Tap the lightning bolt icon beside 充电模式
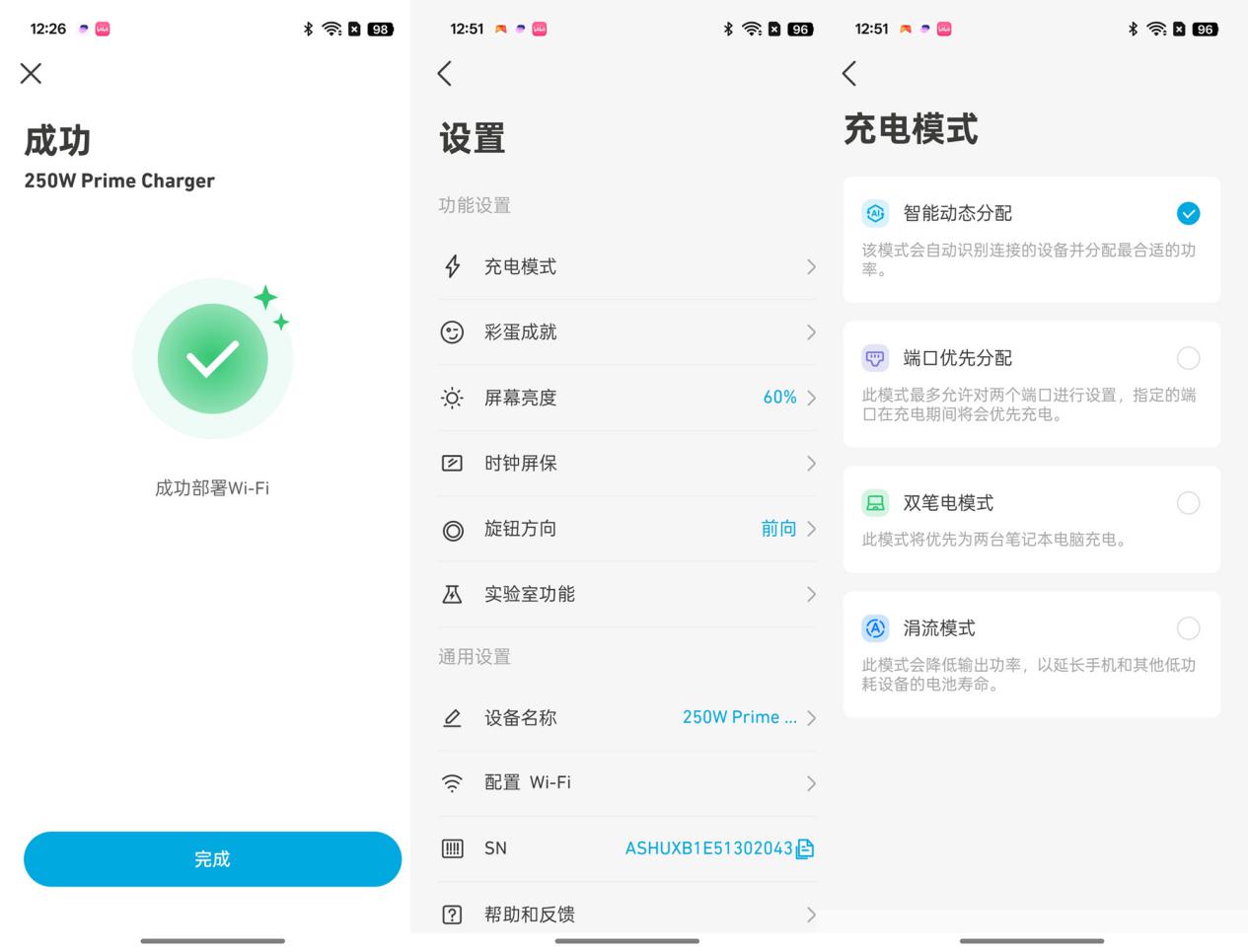Image resolution: width=1248 pixels, height=952 pixels. (452, 266)
